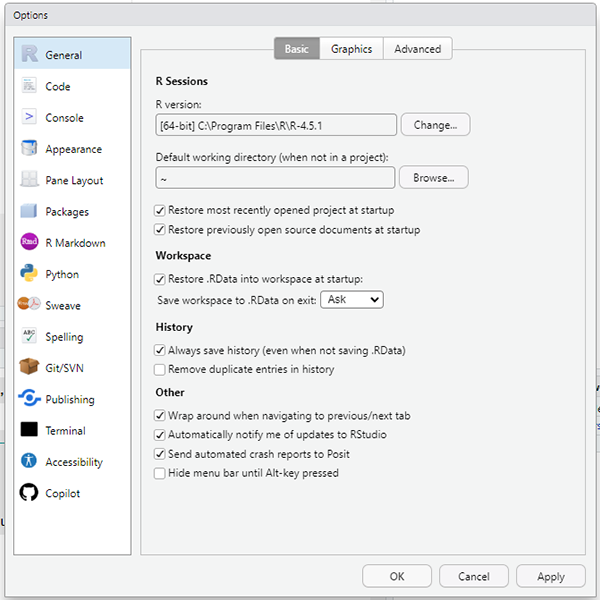Switch to the Graphics tab
The height and width of the screenshot is (600, 600).
351,49
